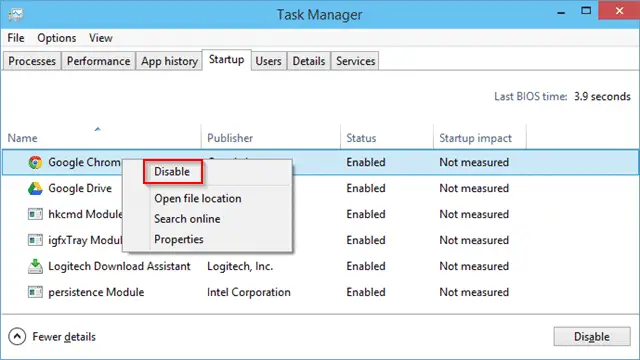Click the Logitech Download Assistant icon
This screenshot has width=640, height=360.
point(35,266)
